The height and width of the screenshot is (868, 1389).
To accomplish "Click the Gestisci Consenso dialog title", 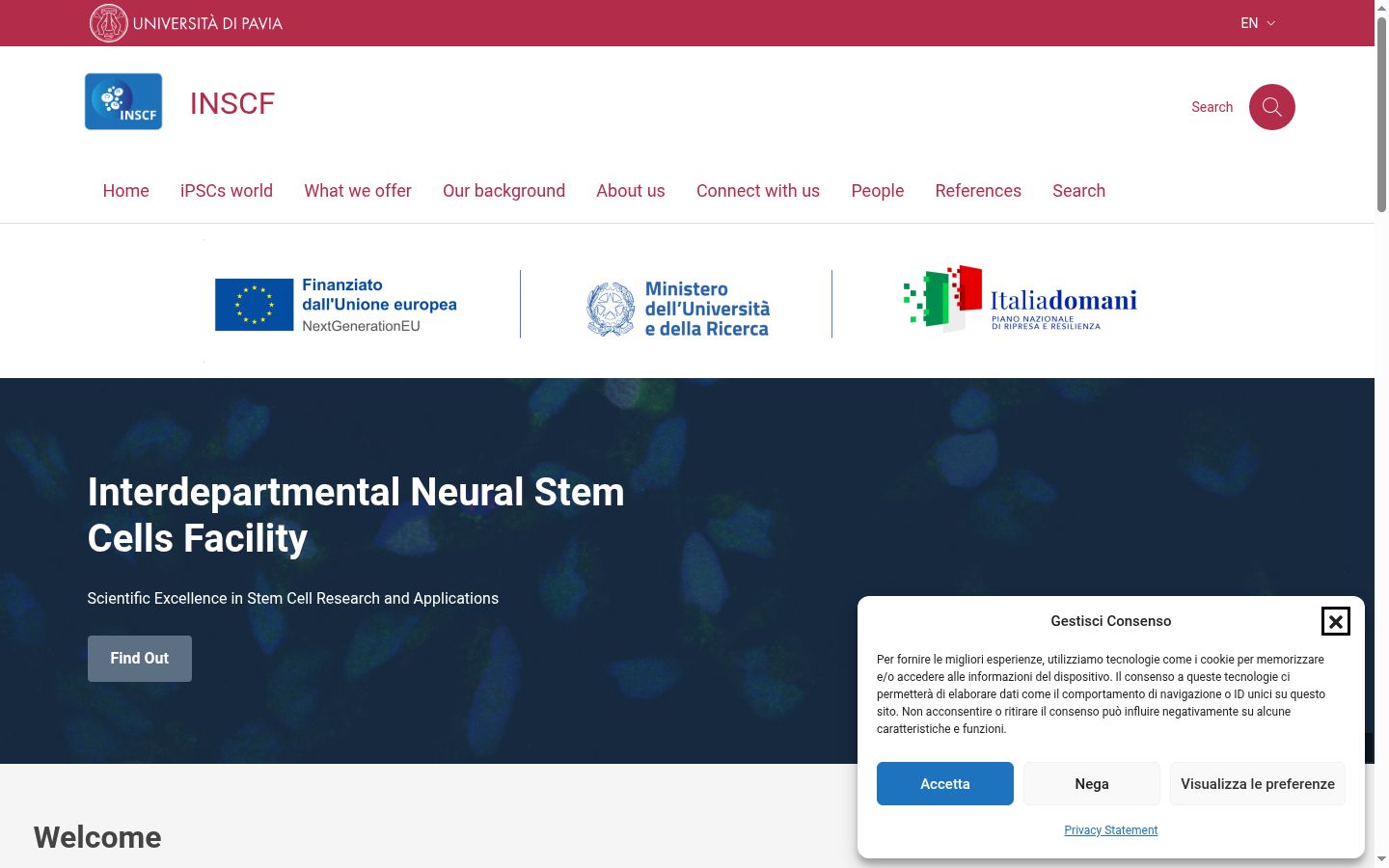I will tap(1111, 621).
